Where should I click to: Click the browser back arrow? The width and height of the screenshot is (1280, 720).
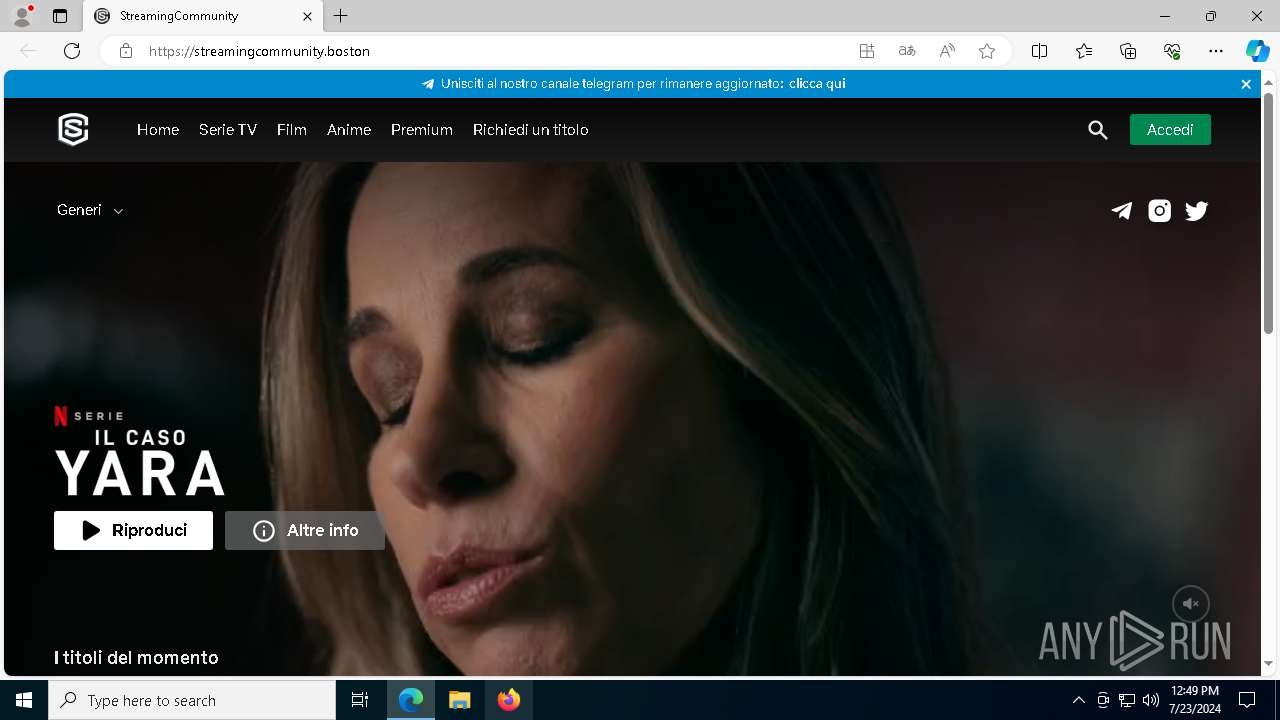click(28, 51)
